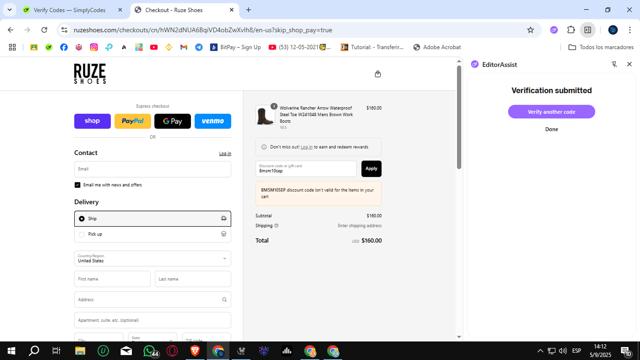Toggle the browser side panel icon
640x360 pixels.
click(588, 30)
